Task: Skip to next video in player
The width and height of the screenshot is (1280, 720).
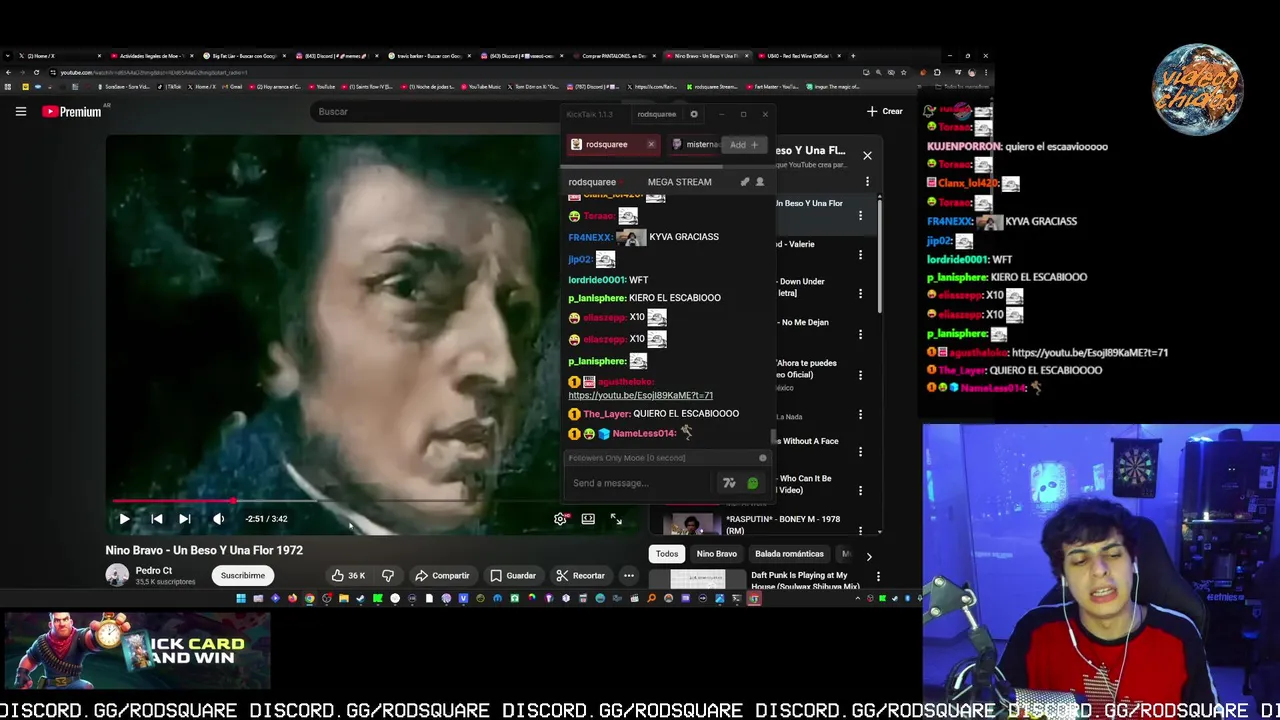Action: point(185,519)
